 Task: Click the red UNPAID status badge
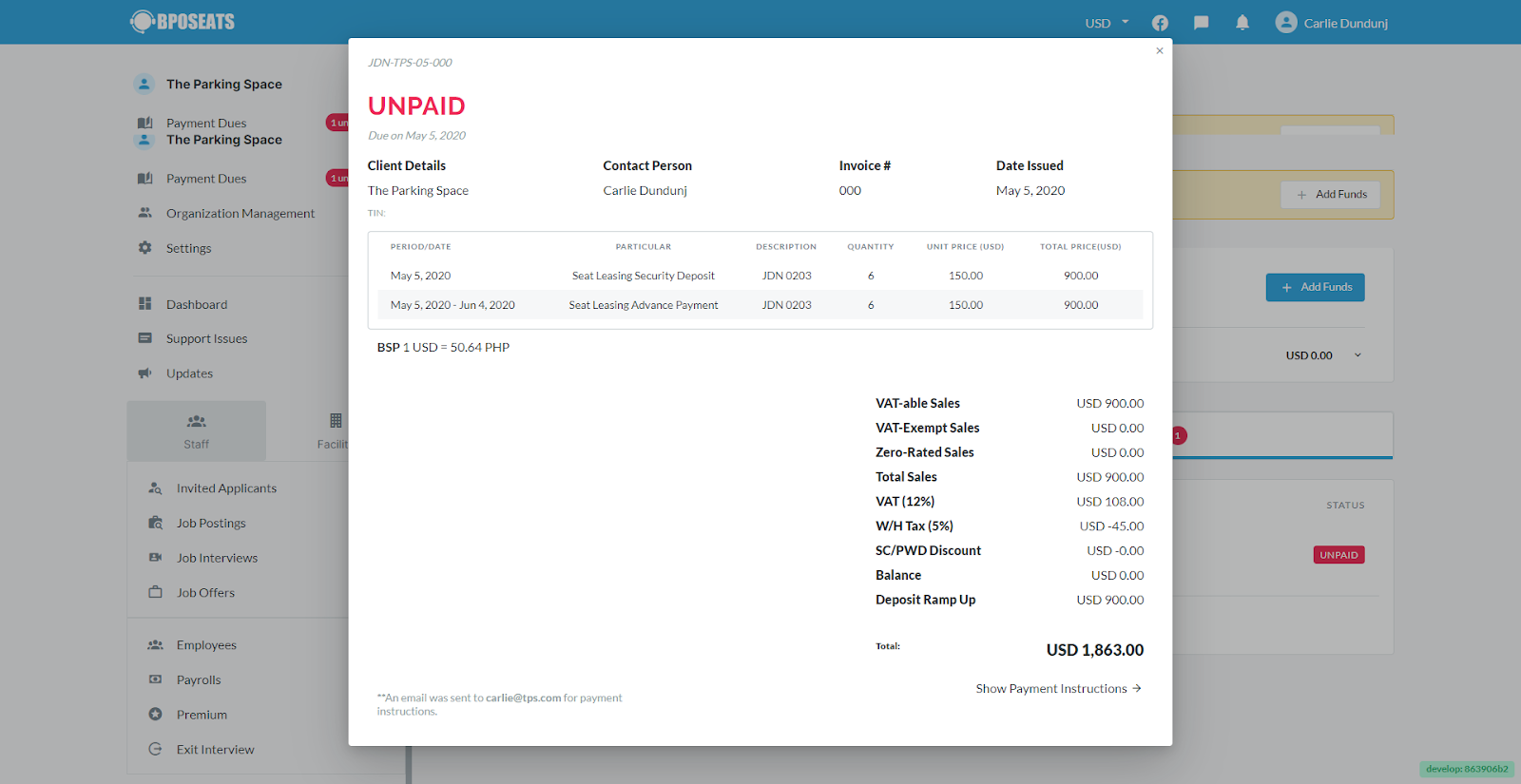[x=1338, y=555]
